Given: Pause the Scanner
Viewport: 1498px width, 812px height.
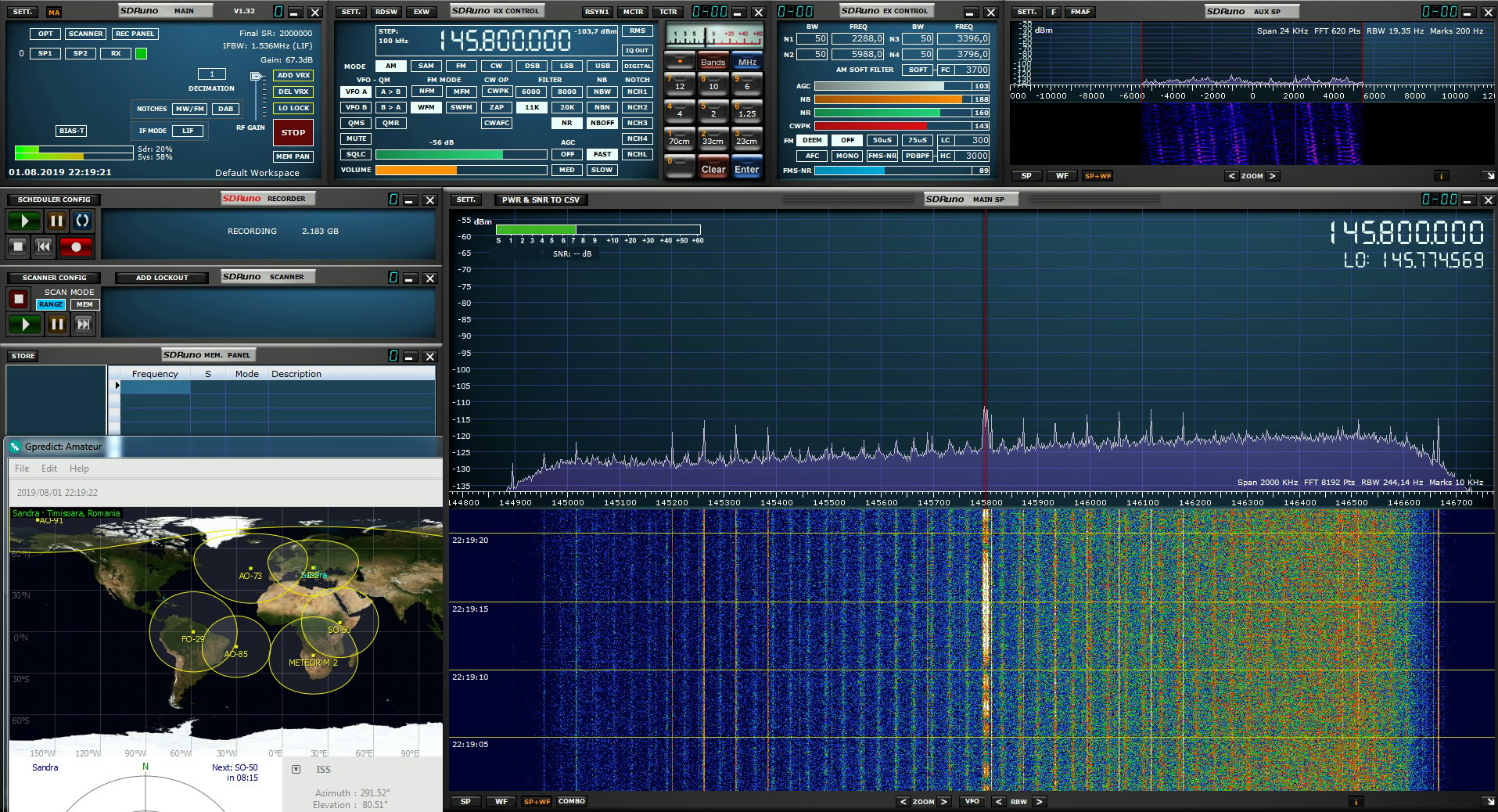Looking at the screenshot, I should coord(57,324).
